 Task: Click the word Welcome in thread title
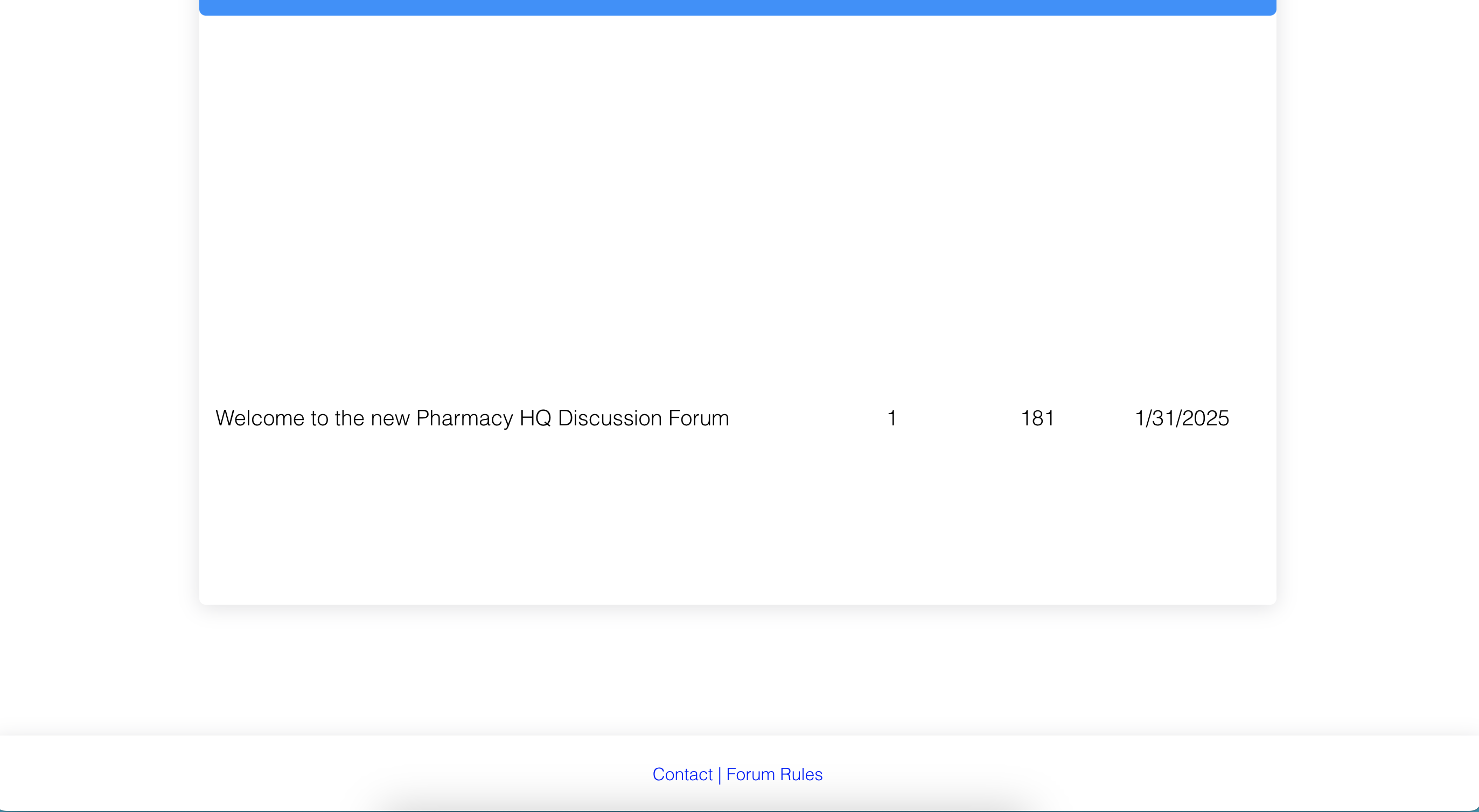260,418
